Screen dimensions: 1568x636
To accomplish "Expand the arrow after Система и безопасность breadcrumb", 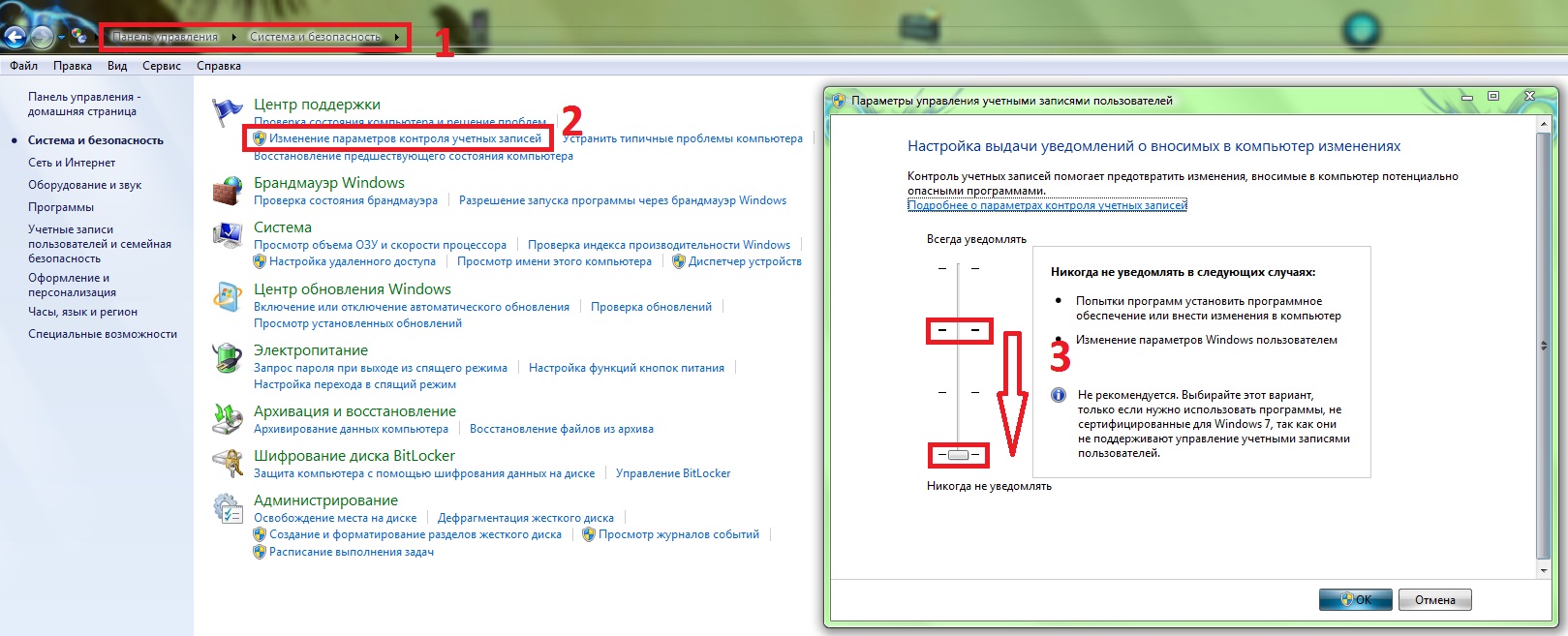I will [x=397, y=38].
